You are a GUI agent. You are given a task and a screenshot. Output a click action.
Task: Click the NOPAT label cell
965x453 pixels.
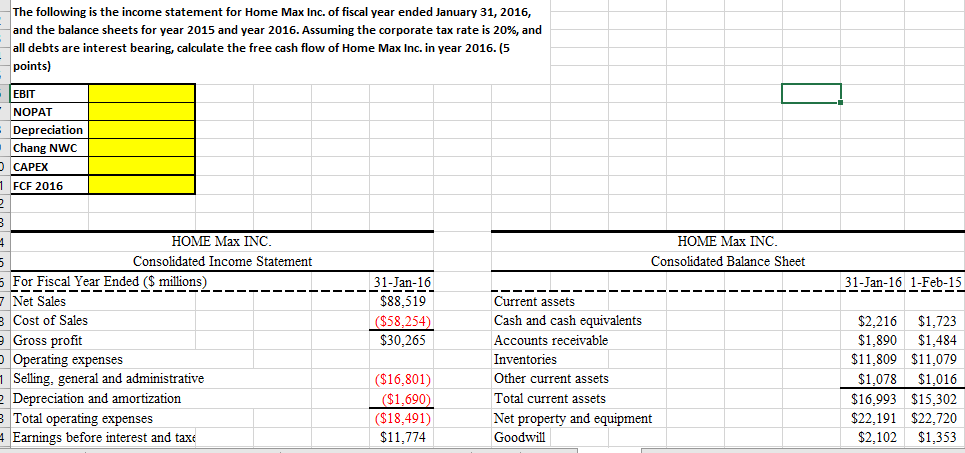[x=49, y=111]
